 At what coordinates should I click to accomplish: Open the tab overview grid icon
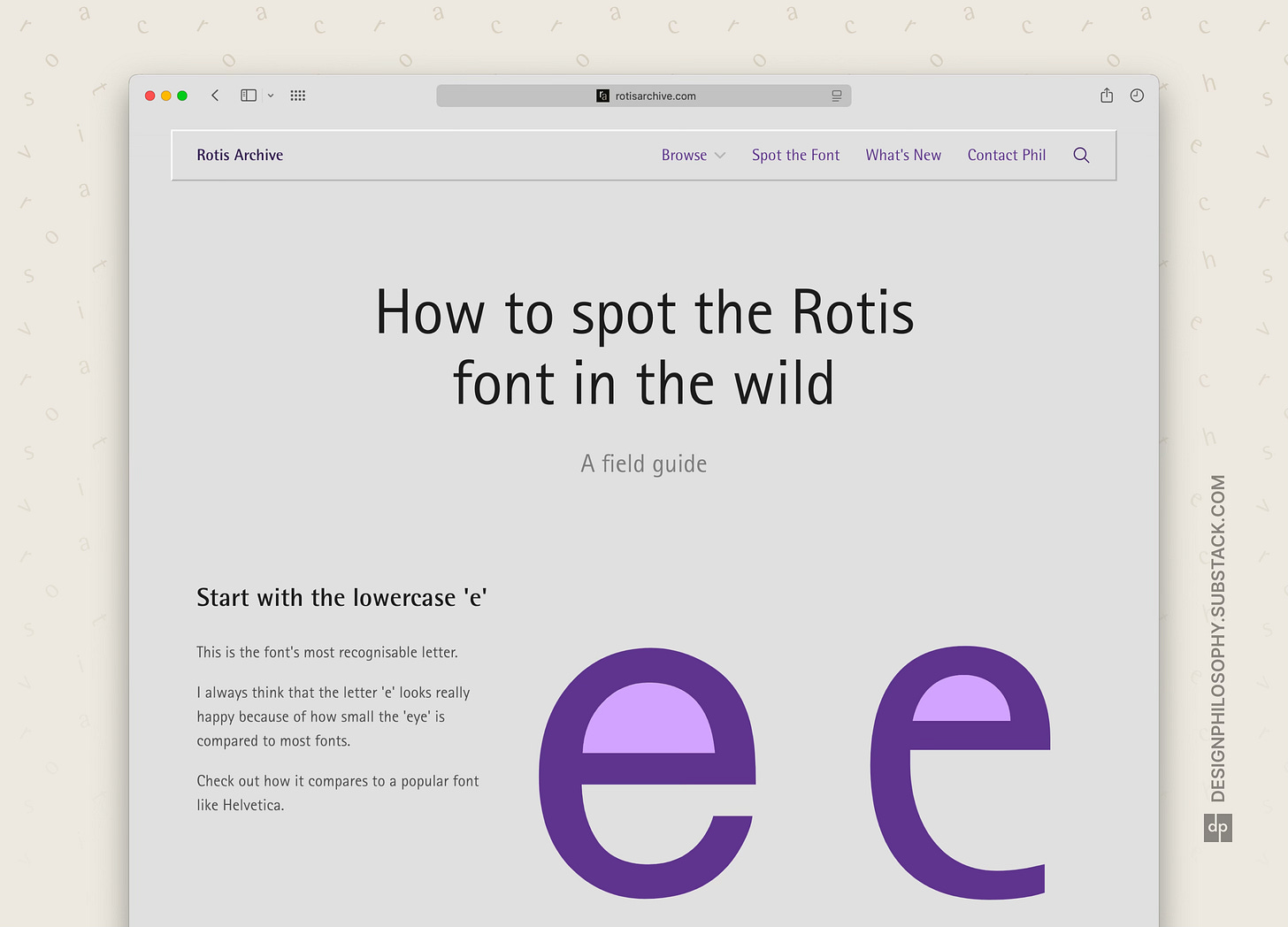click(298, 96)
